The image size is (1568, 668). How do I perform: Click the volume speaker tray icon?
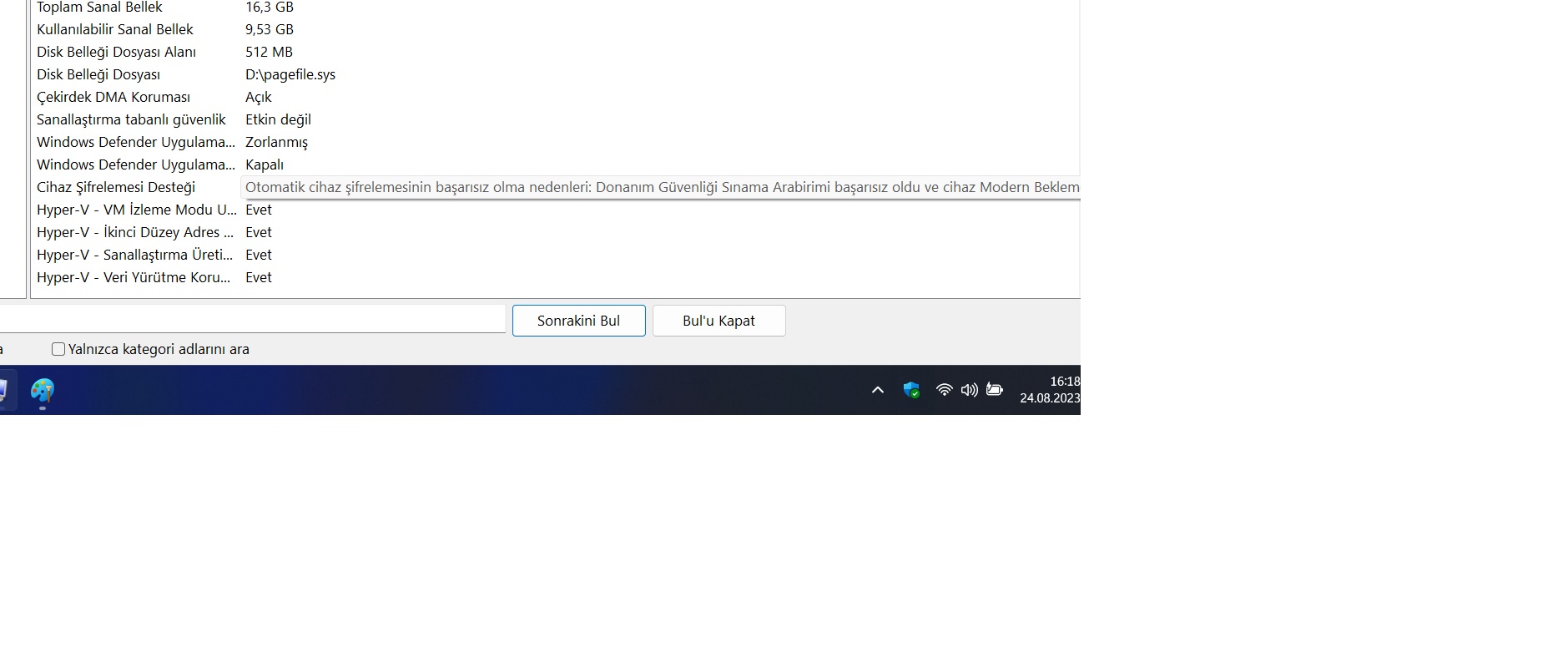(969, 390)
